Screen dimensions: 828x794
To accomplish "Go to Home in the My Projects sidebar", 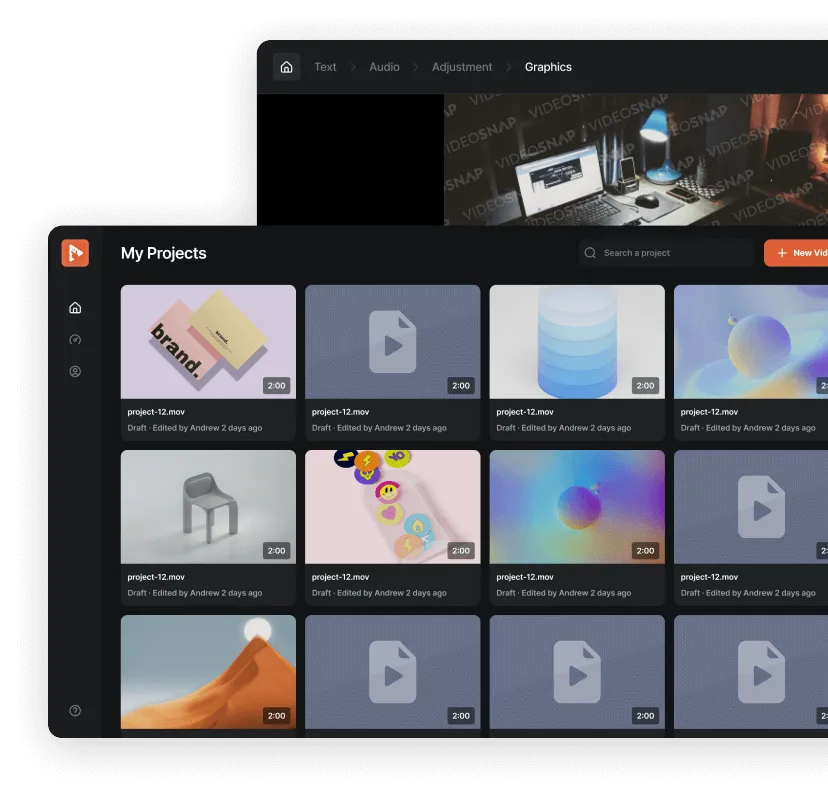I will [75, 308].
